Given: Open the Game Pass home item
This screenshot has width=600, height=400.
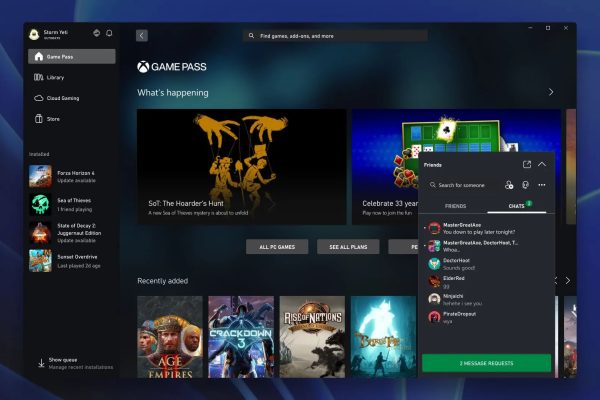Looking at the screenshot, I should [72, 57].
